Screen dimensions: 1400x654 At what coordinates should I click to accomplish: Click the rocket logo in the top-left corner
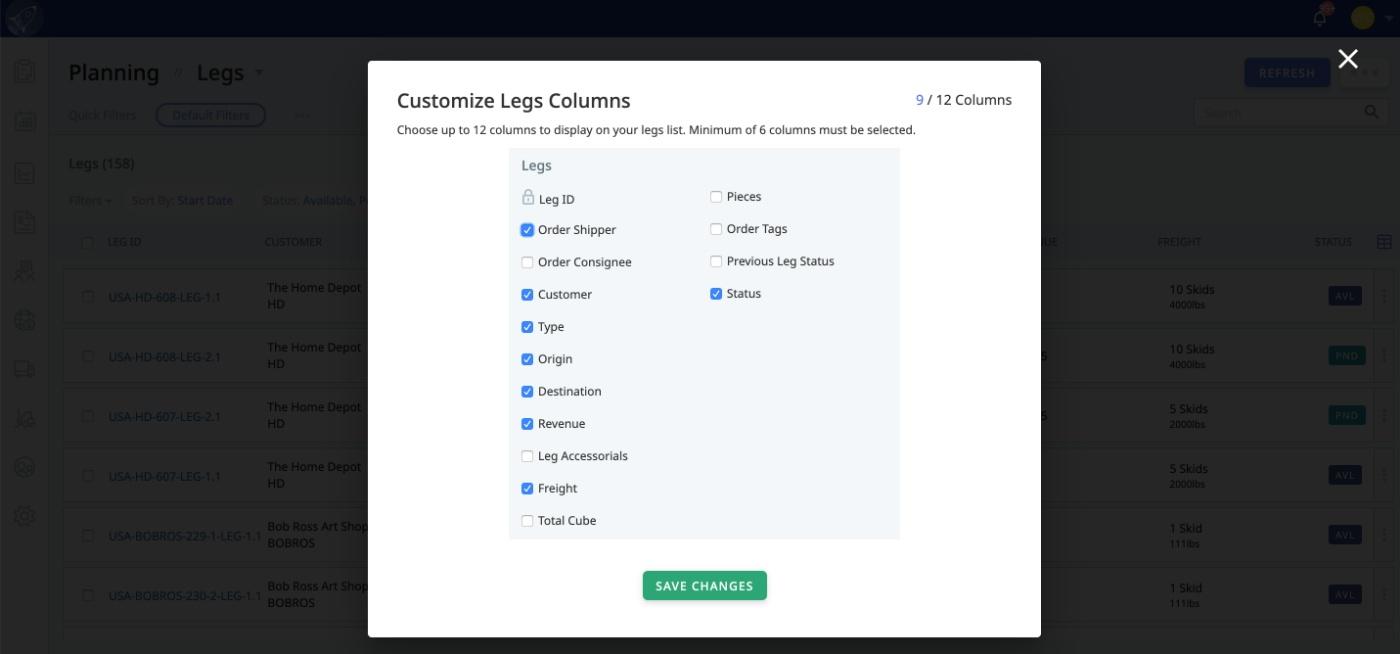coord(24,18)
